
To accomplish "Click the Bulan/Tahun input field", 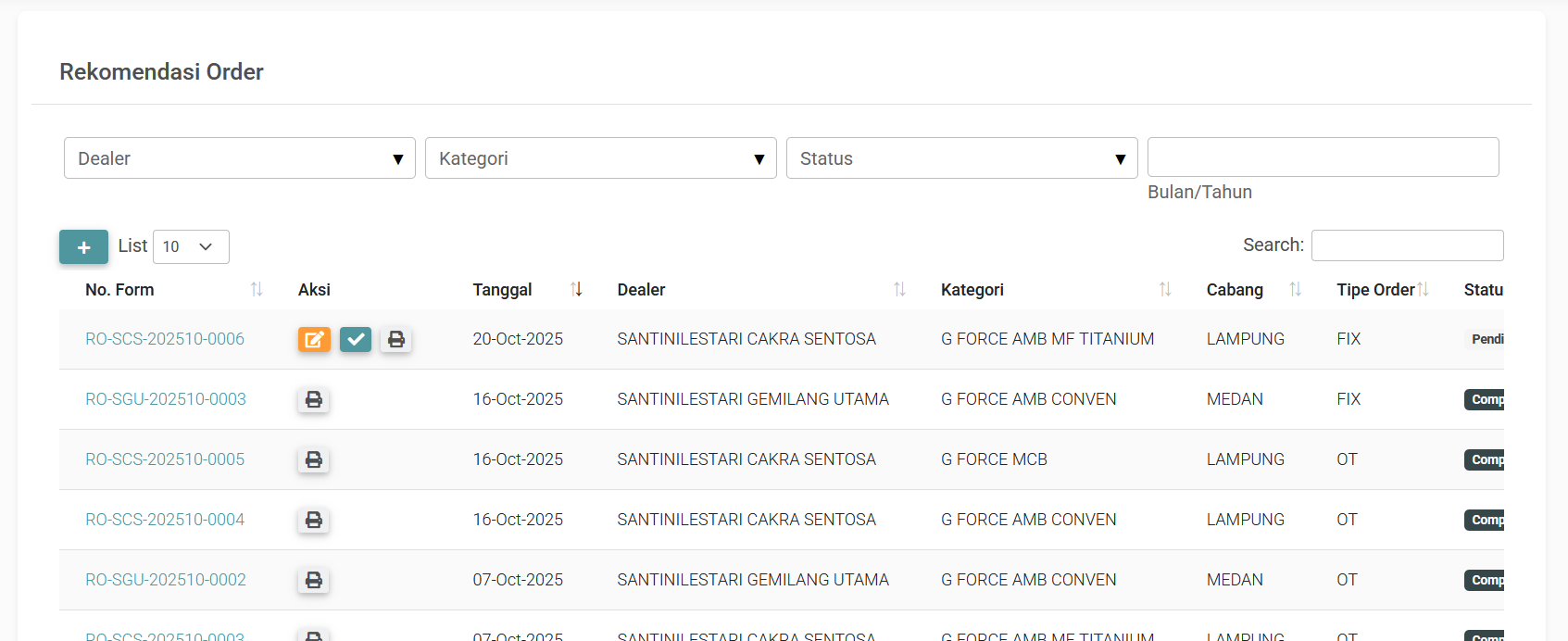I will [1323, 157].
